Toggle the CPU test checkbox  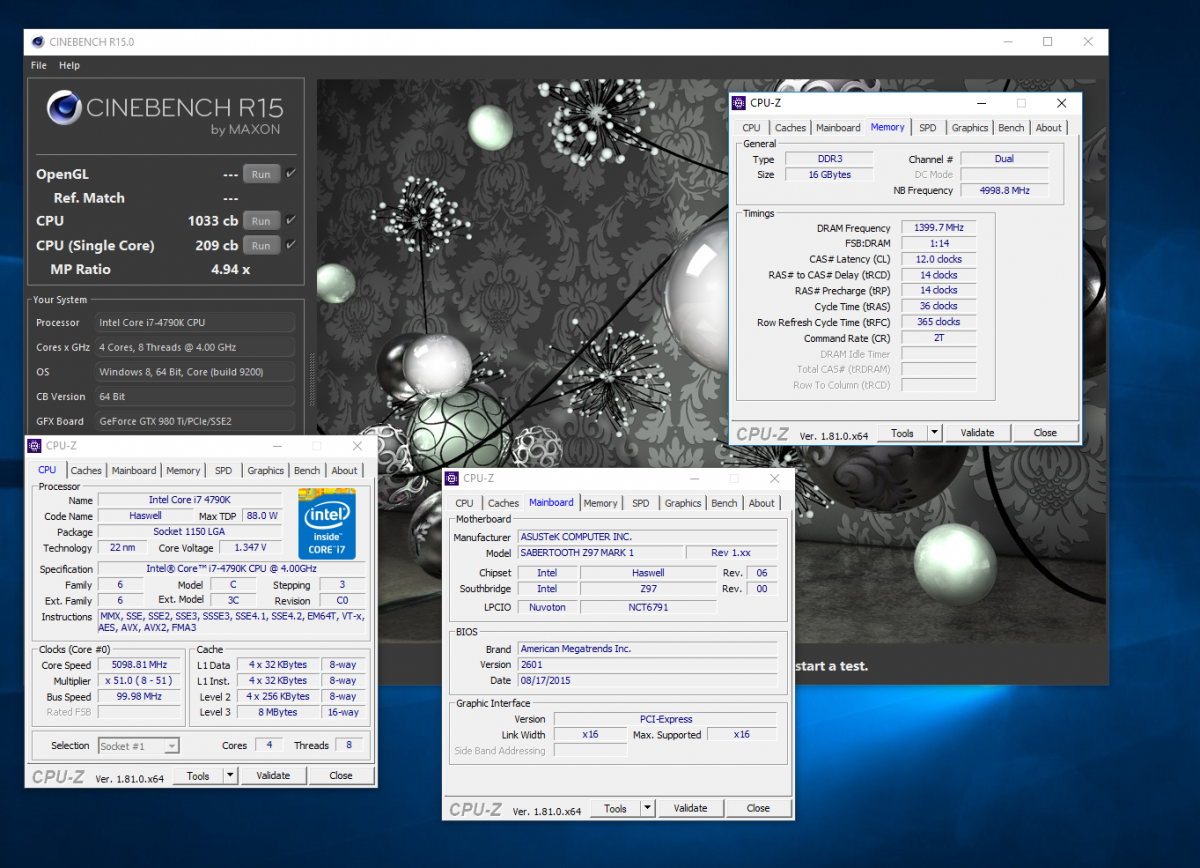pyautogui.click(x=291, y=220)
